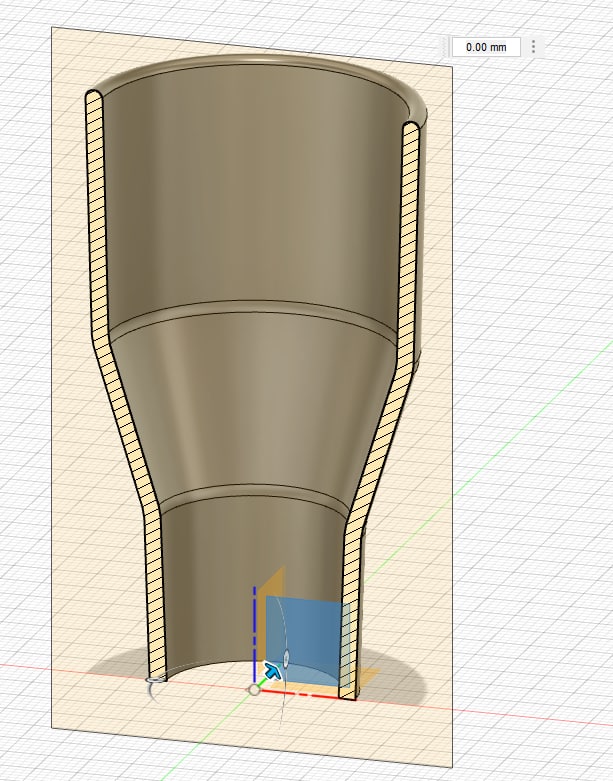Click the origin point circle at axis intersection
Viewport: 613px width, 781px height.
(254, 690)
